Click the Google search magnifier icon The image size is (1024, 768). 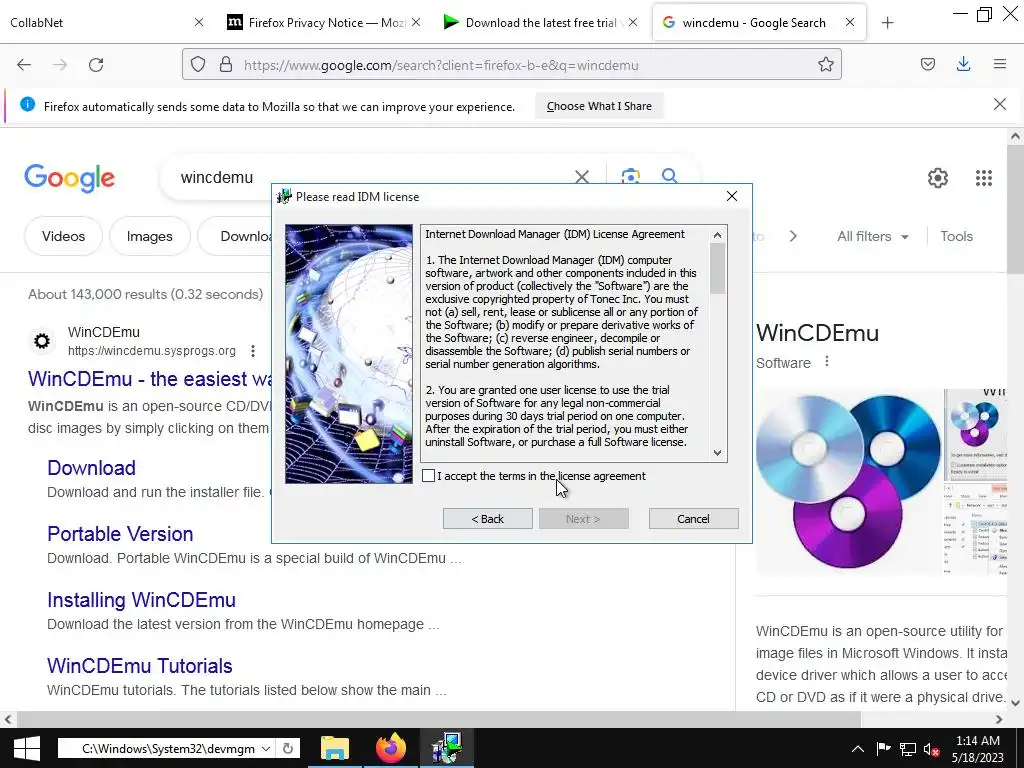[669, 176]
